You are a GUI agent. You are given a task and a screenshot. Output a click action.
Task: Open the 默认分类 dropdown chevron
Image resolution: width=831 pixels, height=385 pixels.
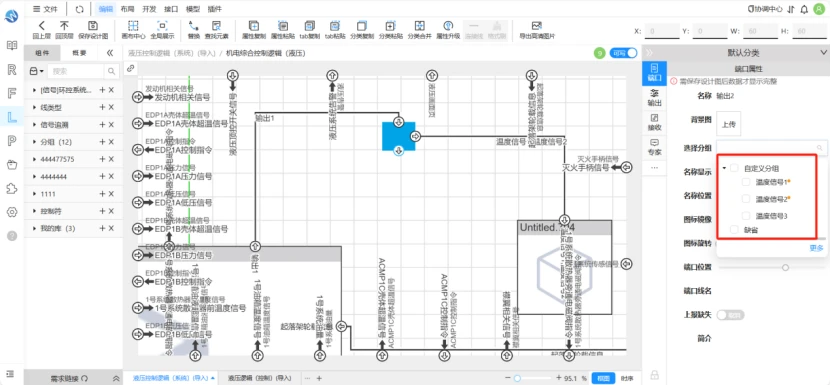coord(823,52)
